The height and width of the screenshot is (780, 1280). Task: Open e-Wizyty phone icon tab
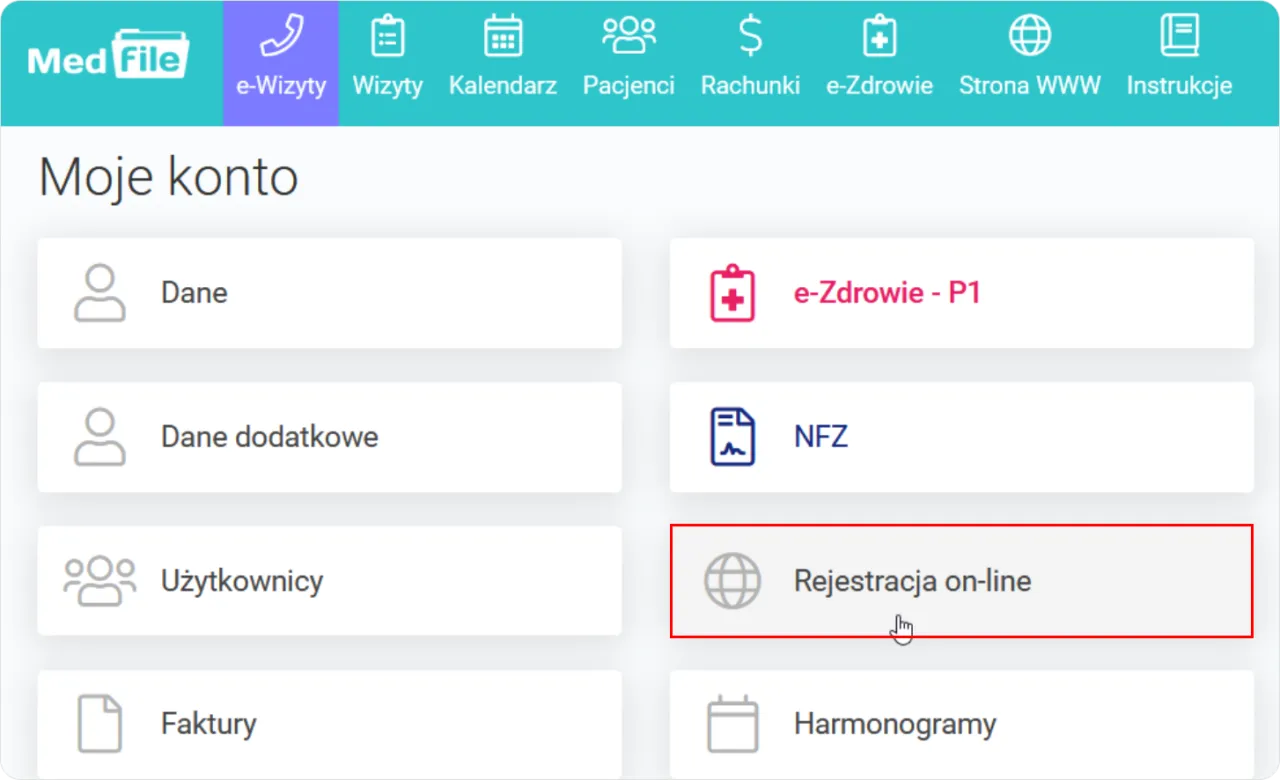(281, 37)
